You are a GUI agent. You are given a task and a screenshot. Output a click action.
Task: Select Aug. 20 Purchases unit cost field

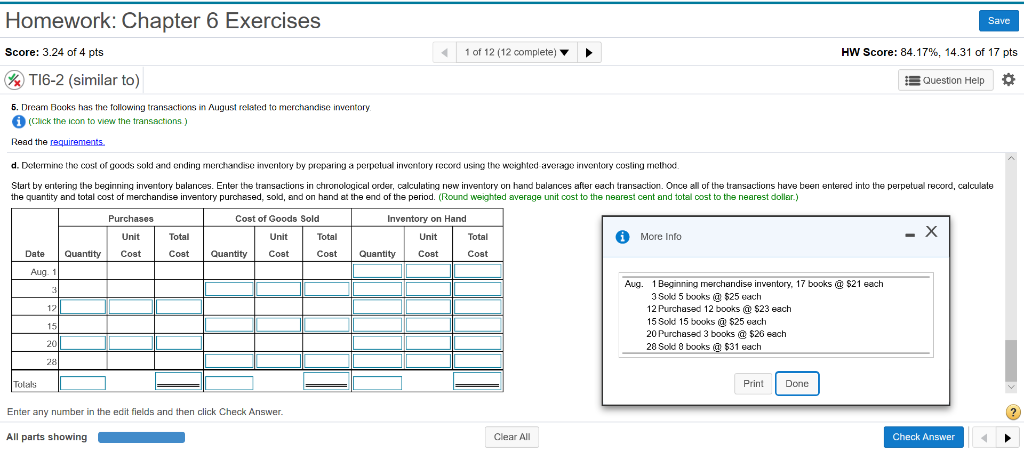[x=131, y=342]
